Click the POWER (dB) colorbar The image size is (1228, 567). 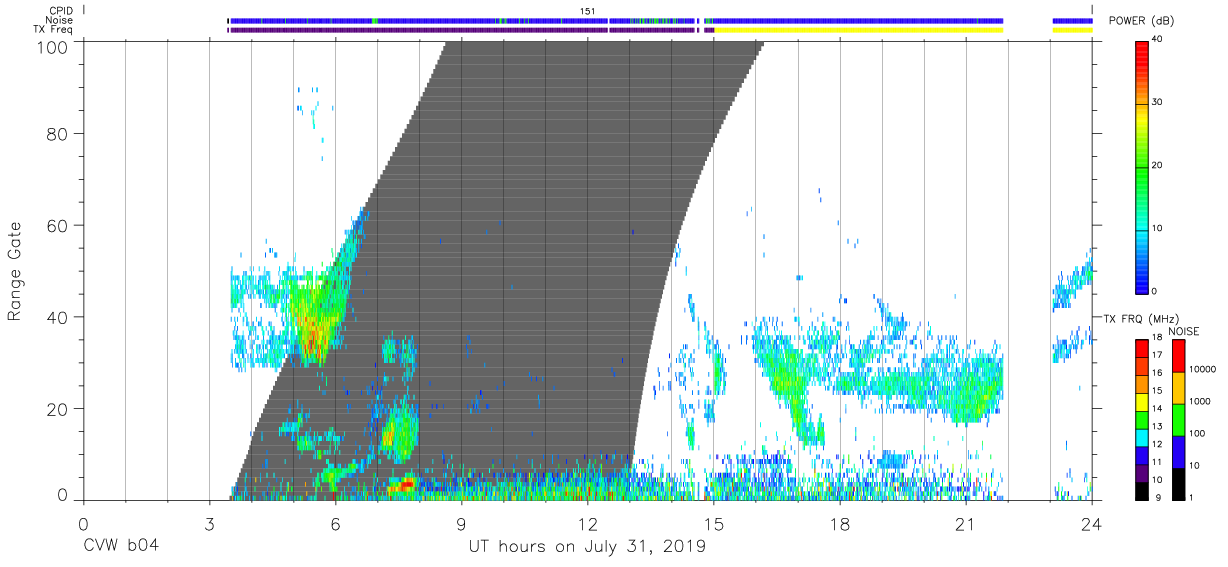(1142, 166)
